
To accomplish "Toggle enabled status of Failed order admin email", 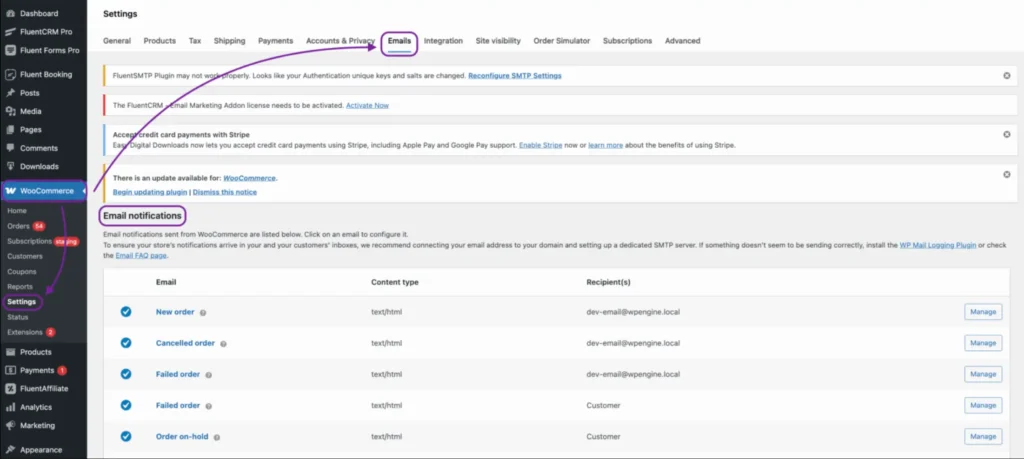I will pos(125,374).
